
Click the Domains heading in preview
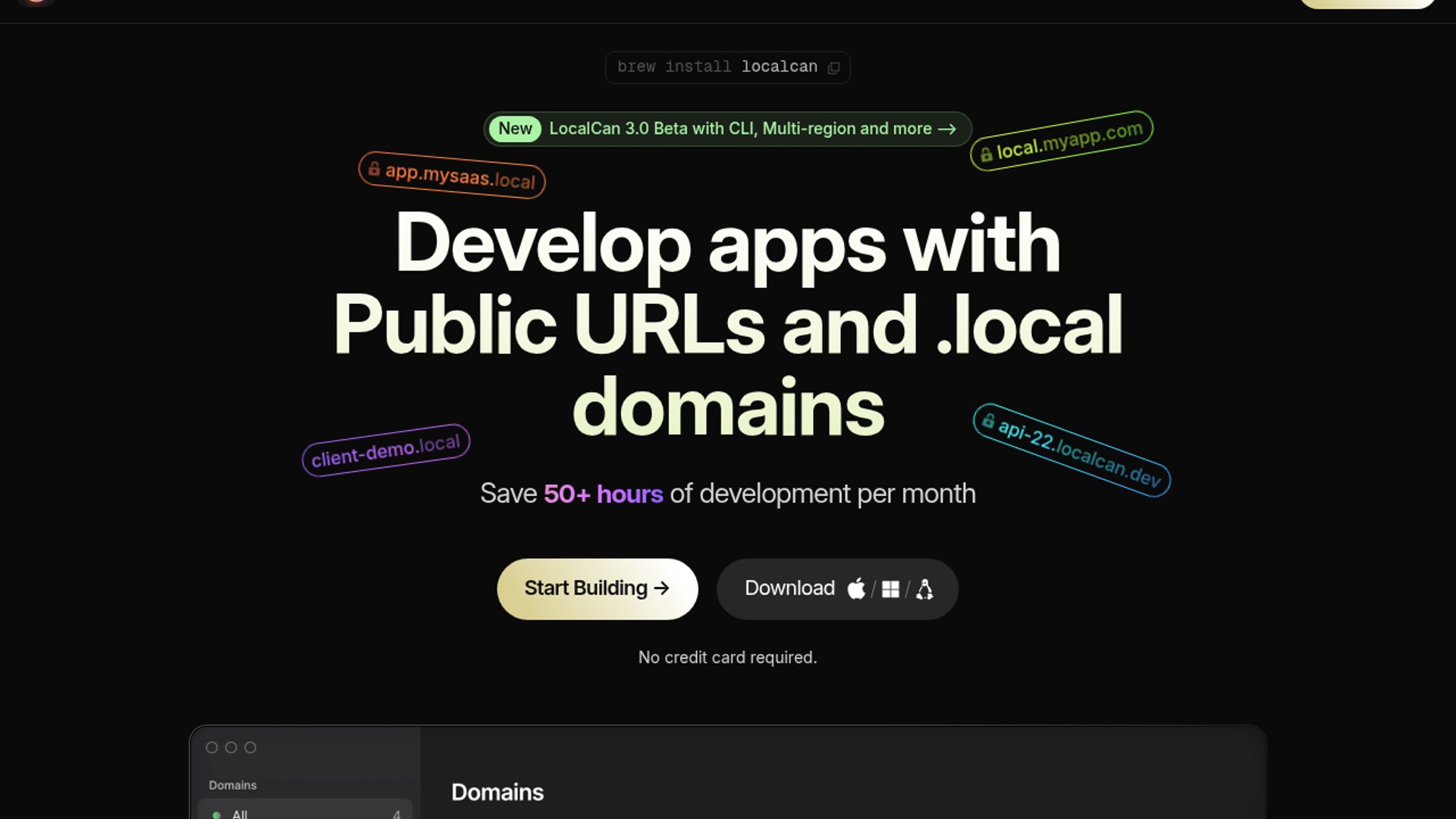(x=497, y=792)
